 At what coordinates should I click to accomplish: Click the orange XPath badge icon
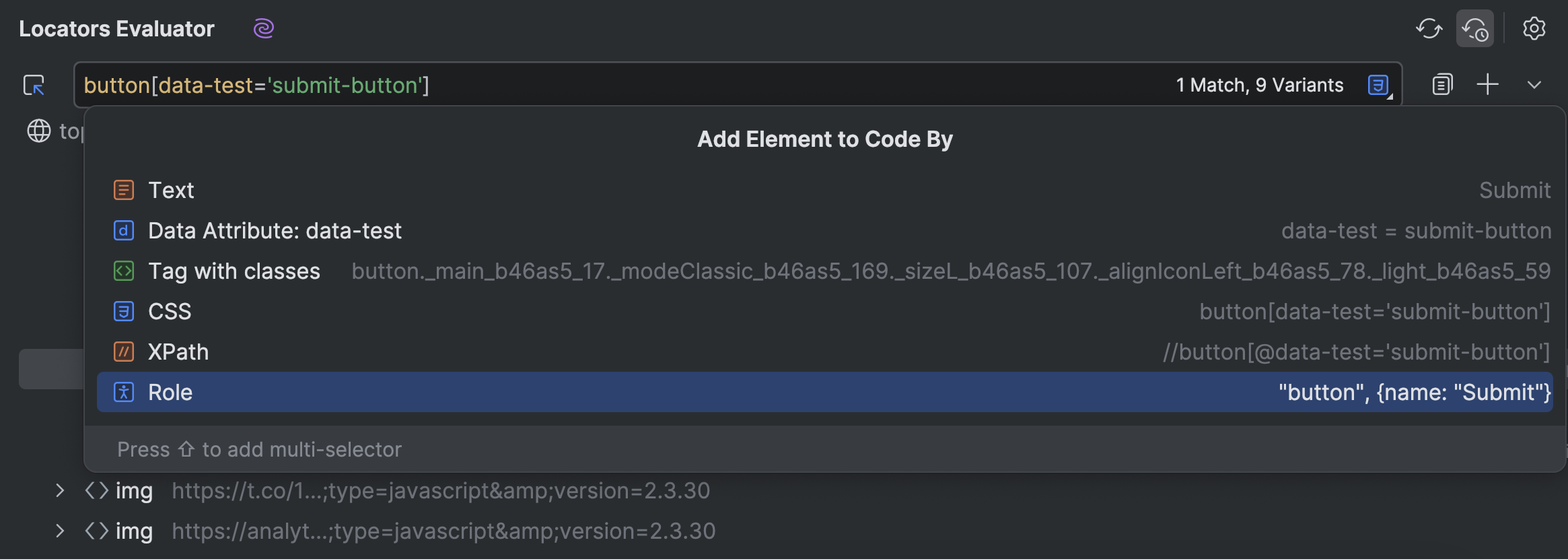tap(124, 352)
